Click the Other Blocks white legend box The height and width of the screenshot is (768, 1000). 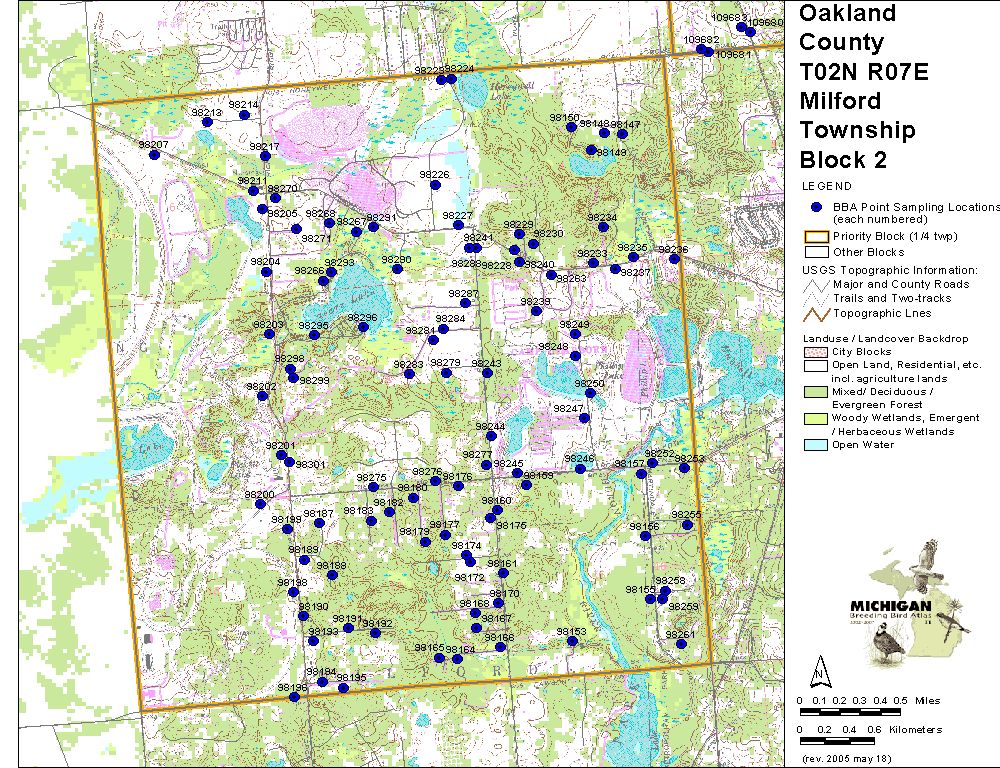click(816, 252)
